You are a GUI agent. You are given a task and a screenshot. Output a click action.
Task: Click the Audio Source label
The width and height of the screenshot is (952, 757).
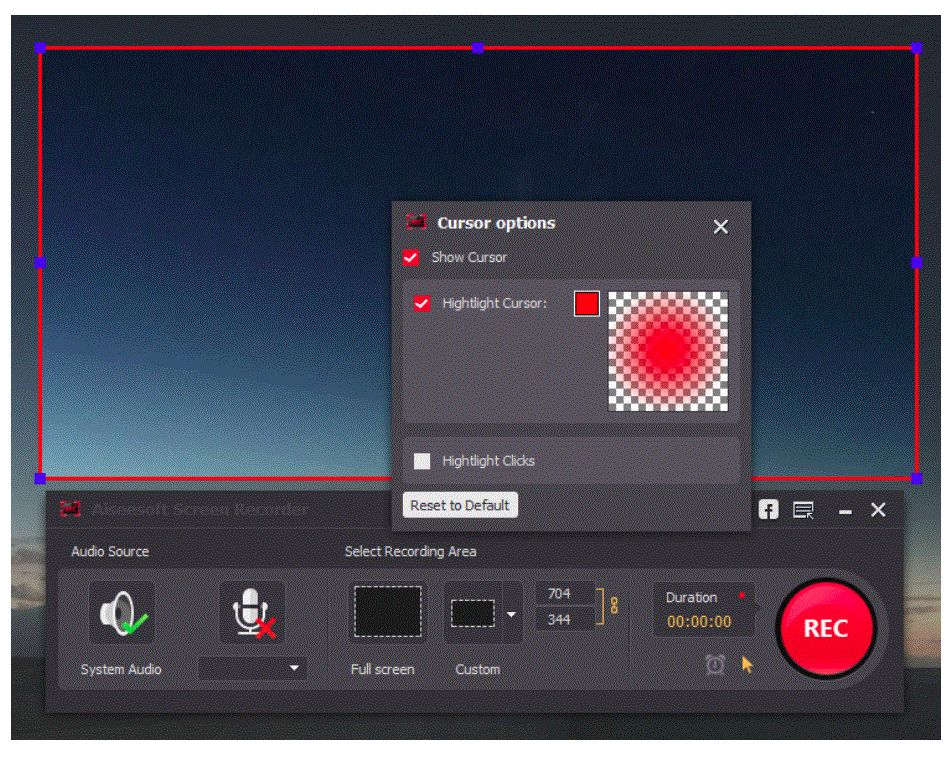[110, 551]
